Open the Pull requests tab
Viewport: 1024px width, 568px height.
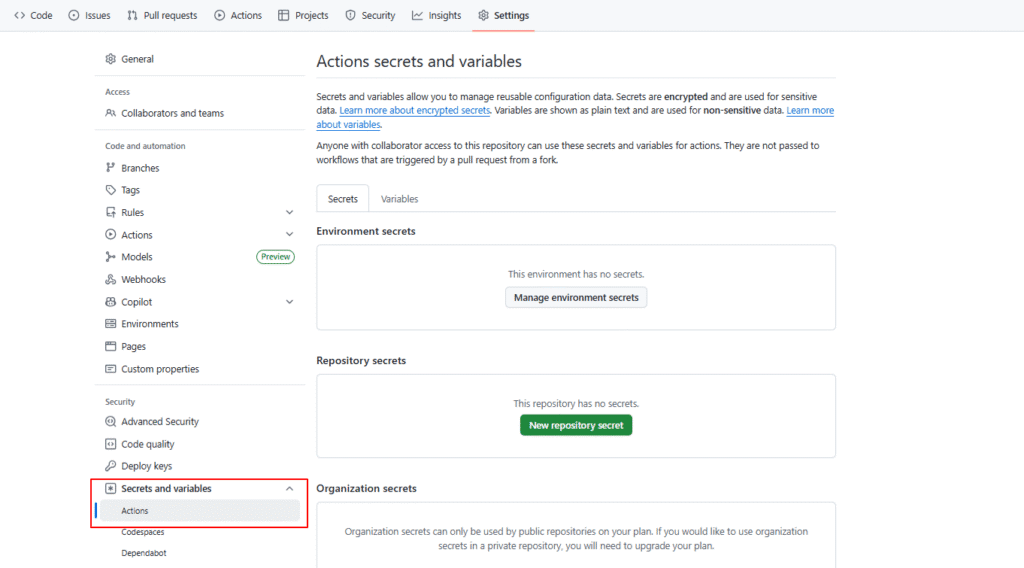(x=162, y=15)
